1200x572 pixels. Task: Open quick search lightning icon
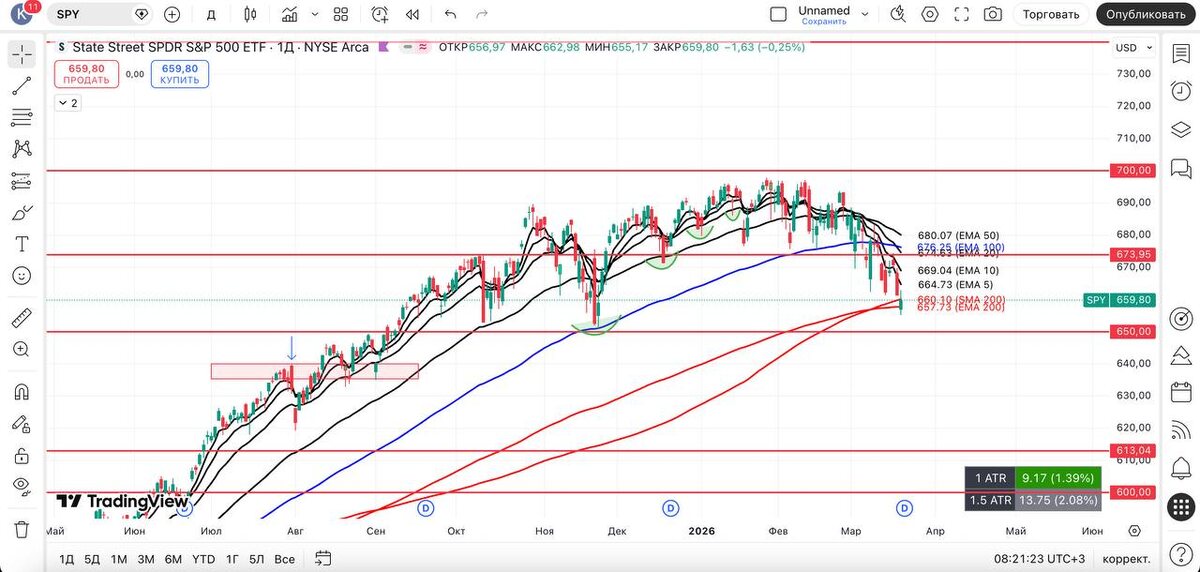[x=898, y=14]
